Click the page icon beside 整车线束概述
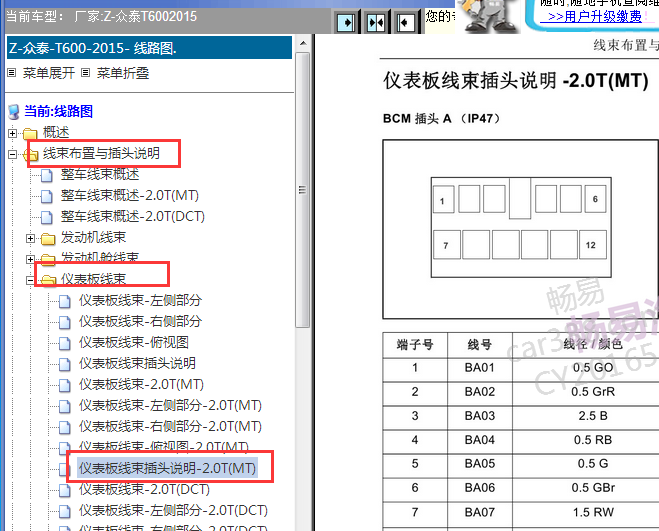 coord(47,175)
